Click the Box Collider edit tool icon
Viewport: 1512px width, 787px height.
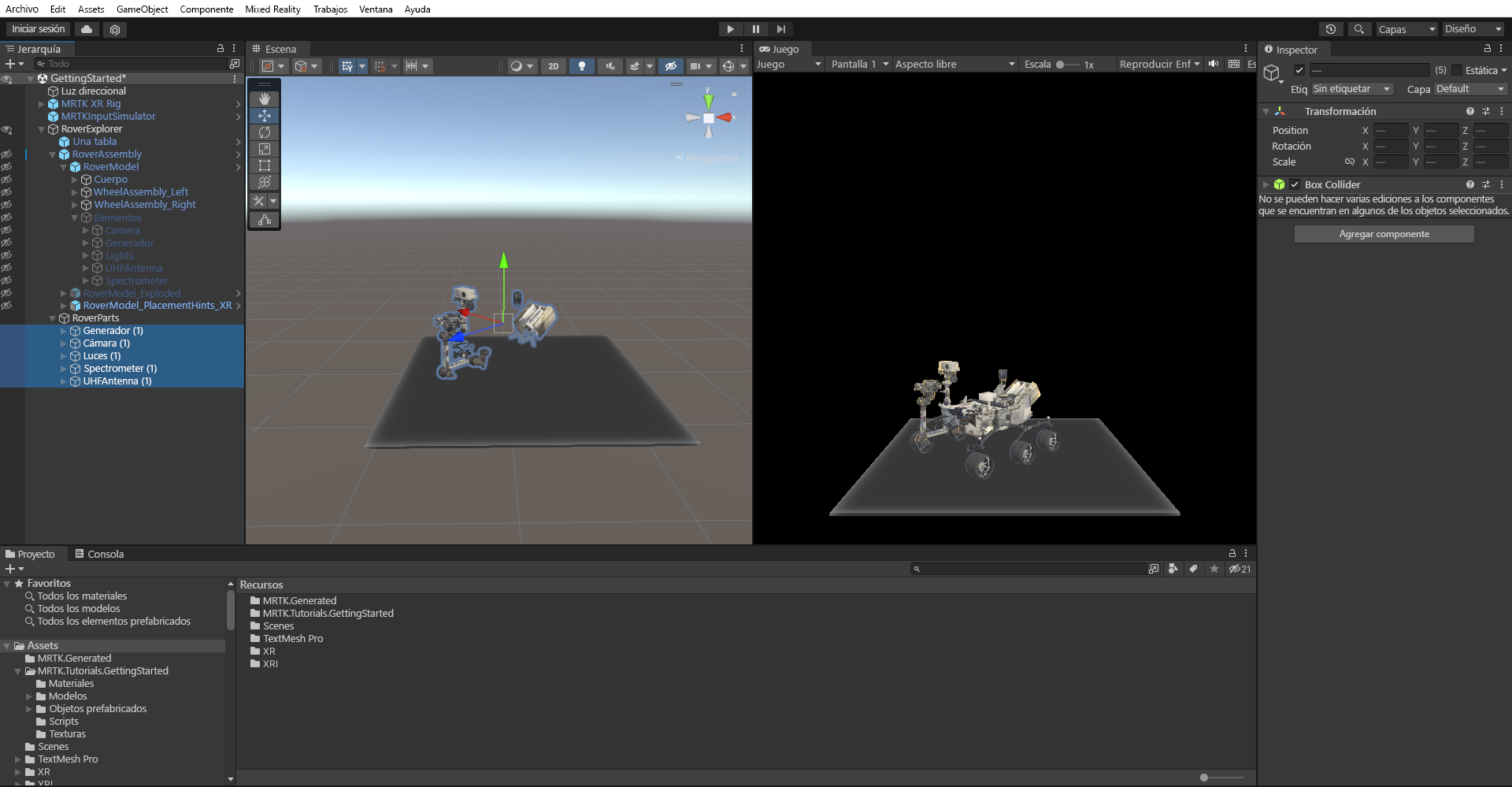pos(265,220)
